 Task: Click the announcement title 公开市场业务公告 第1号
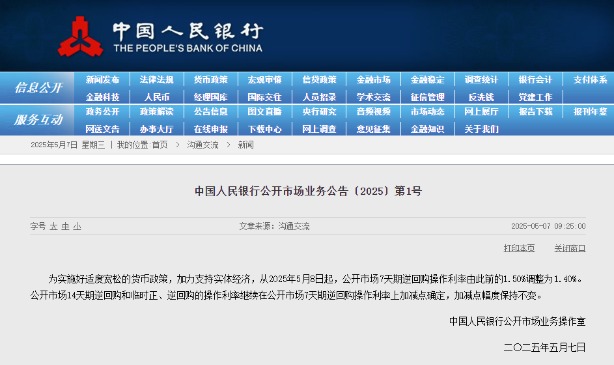(x=308, y=191)
